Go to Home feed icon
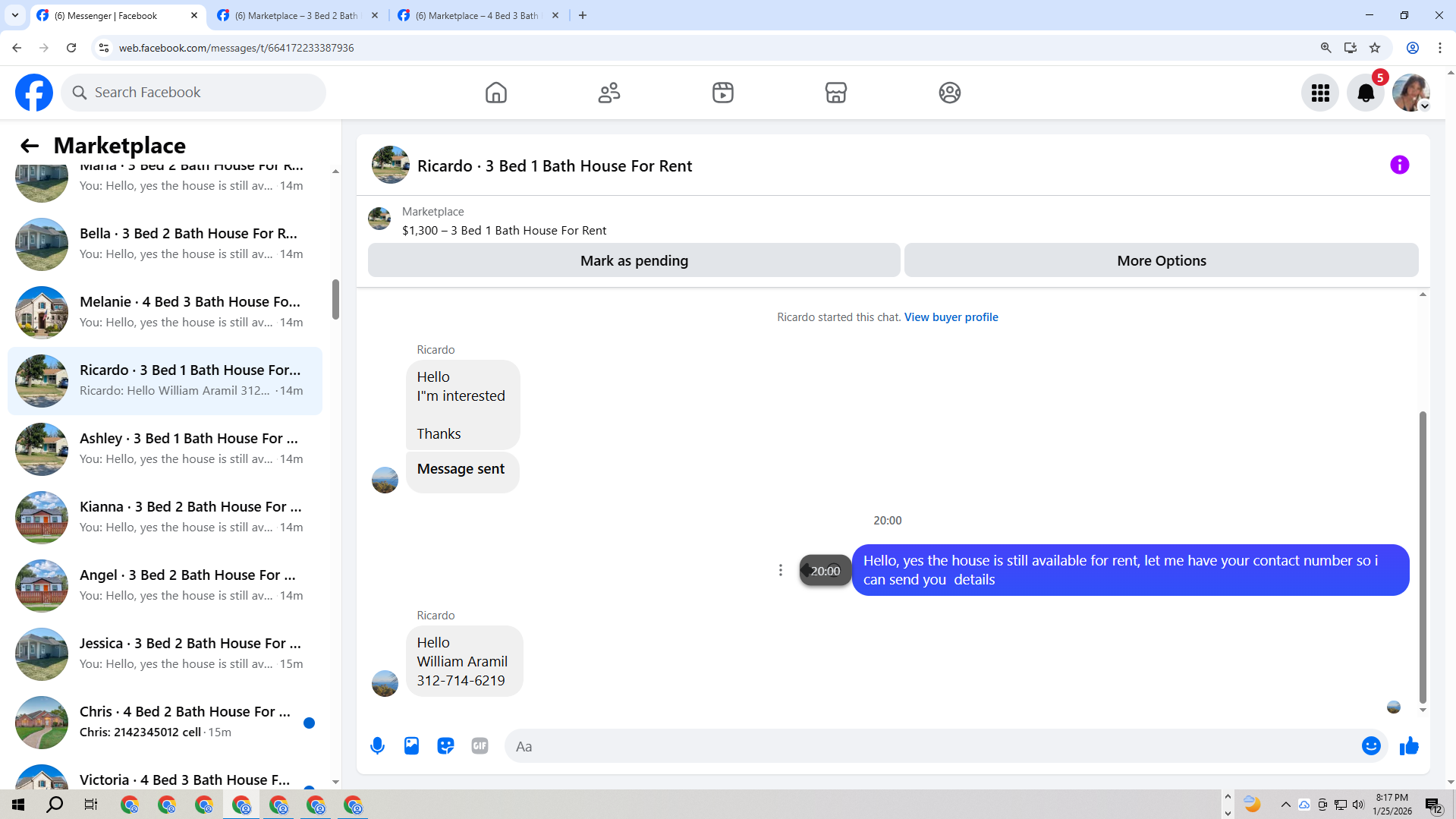1456x819 pixels. 496,93
